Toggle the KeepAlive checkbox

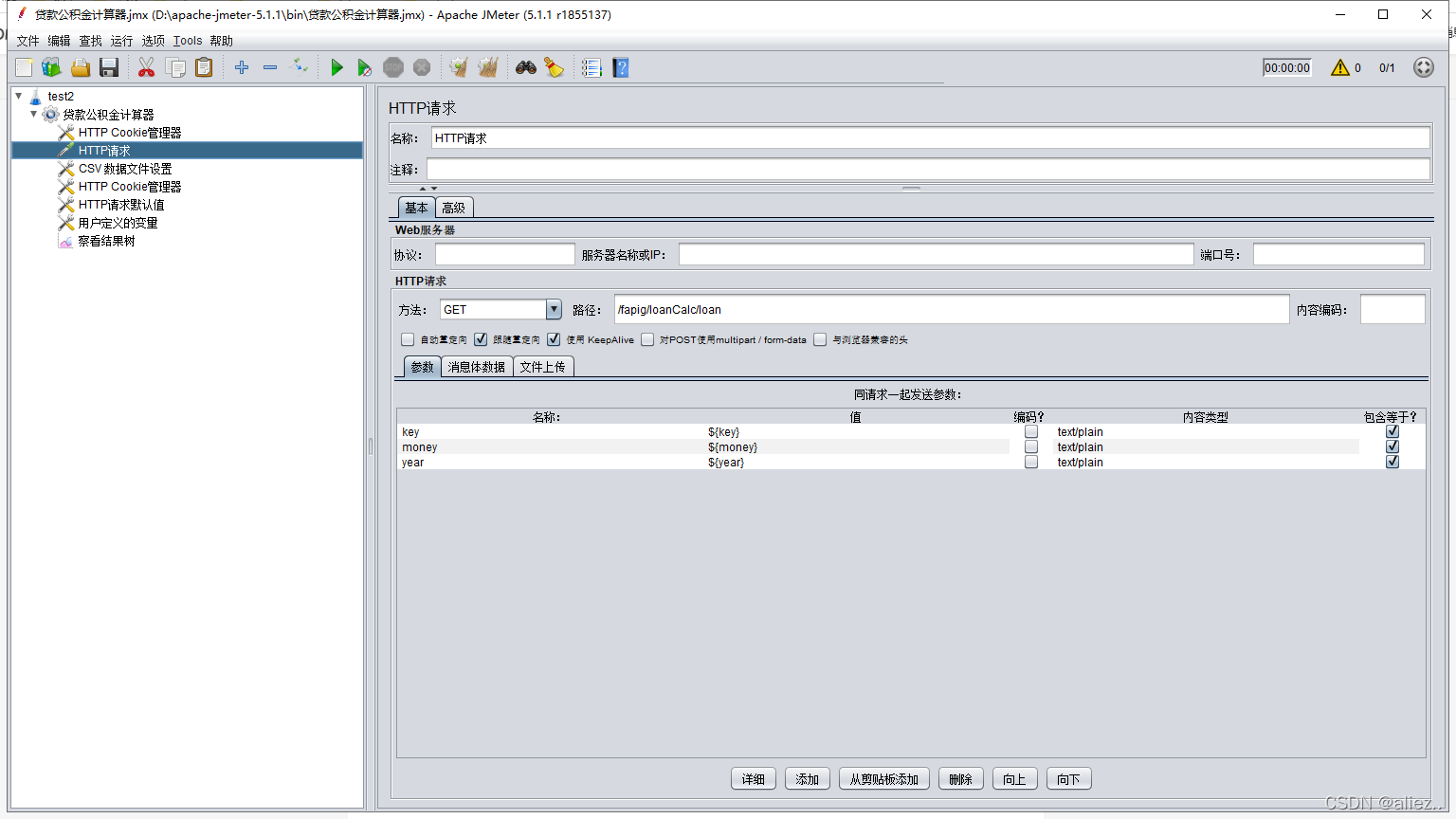click(554, 339)
